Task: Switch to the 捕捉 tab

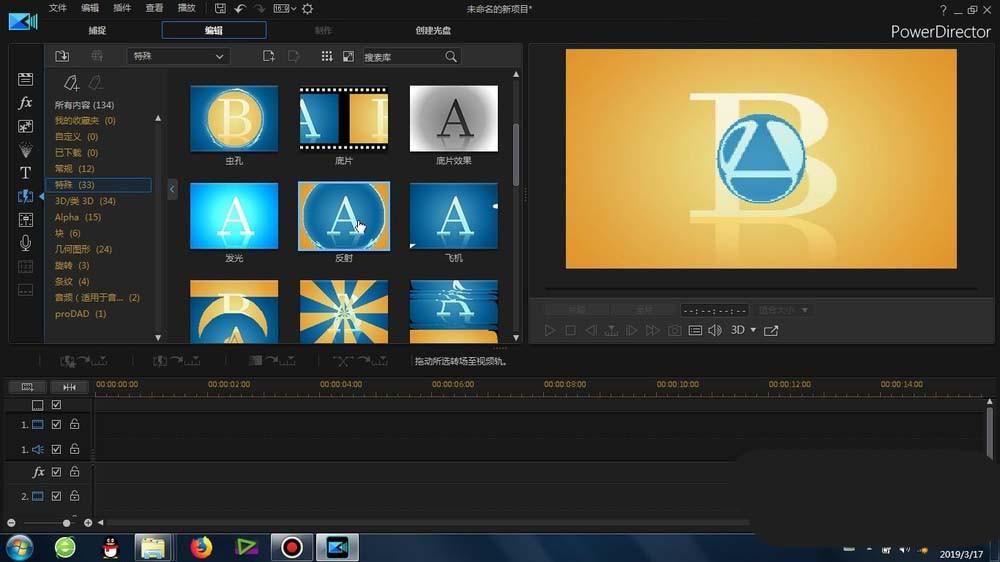Action: [97, 31]
